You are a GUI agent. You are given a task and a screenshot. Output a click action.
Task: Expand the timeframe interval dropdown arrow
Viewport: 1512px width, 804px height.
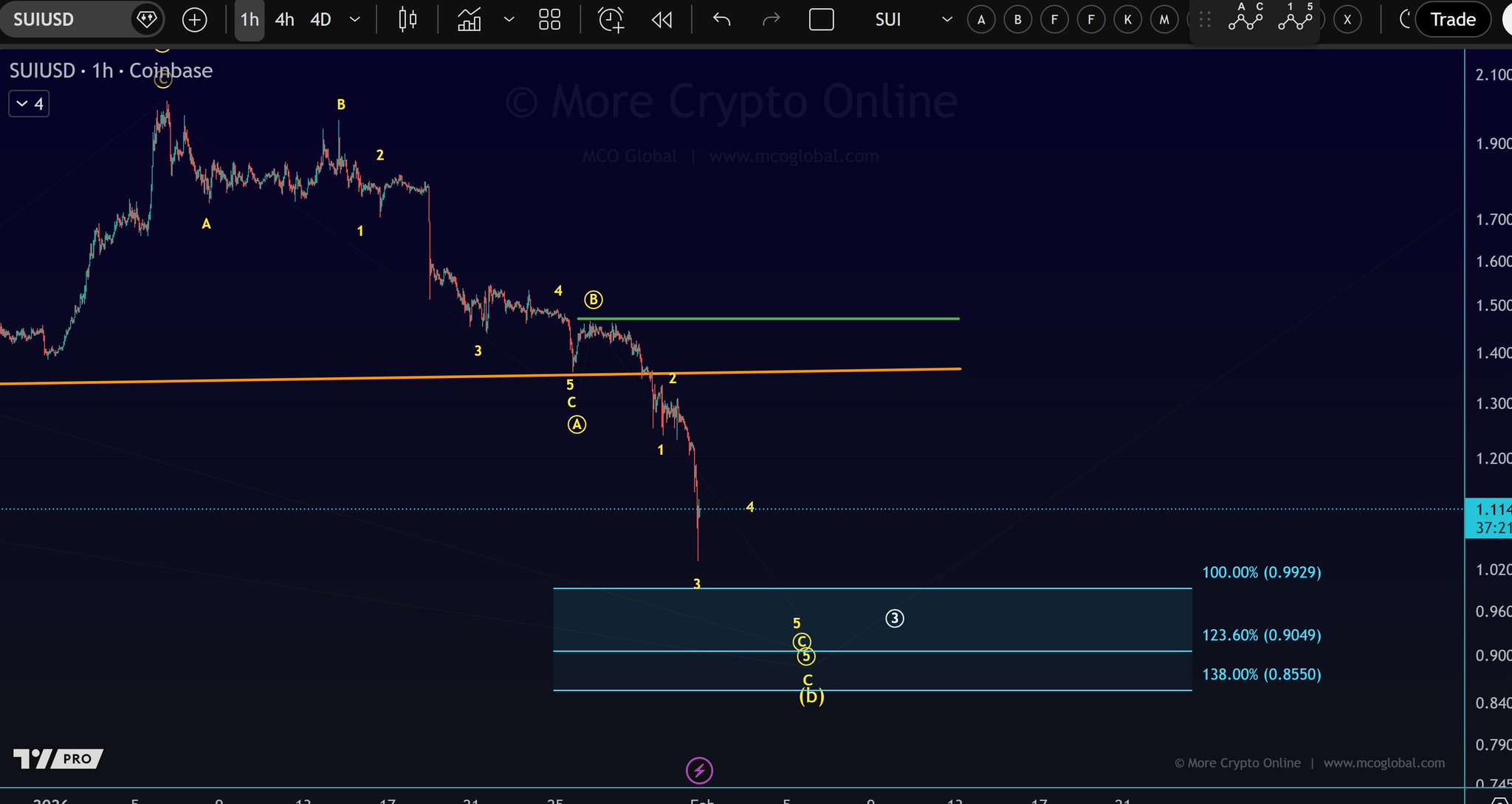click(x=354, y=20)
